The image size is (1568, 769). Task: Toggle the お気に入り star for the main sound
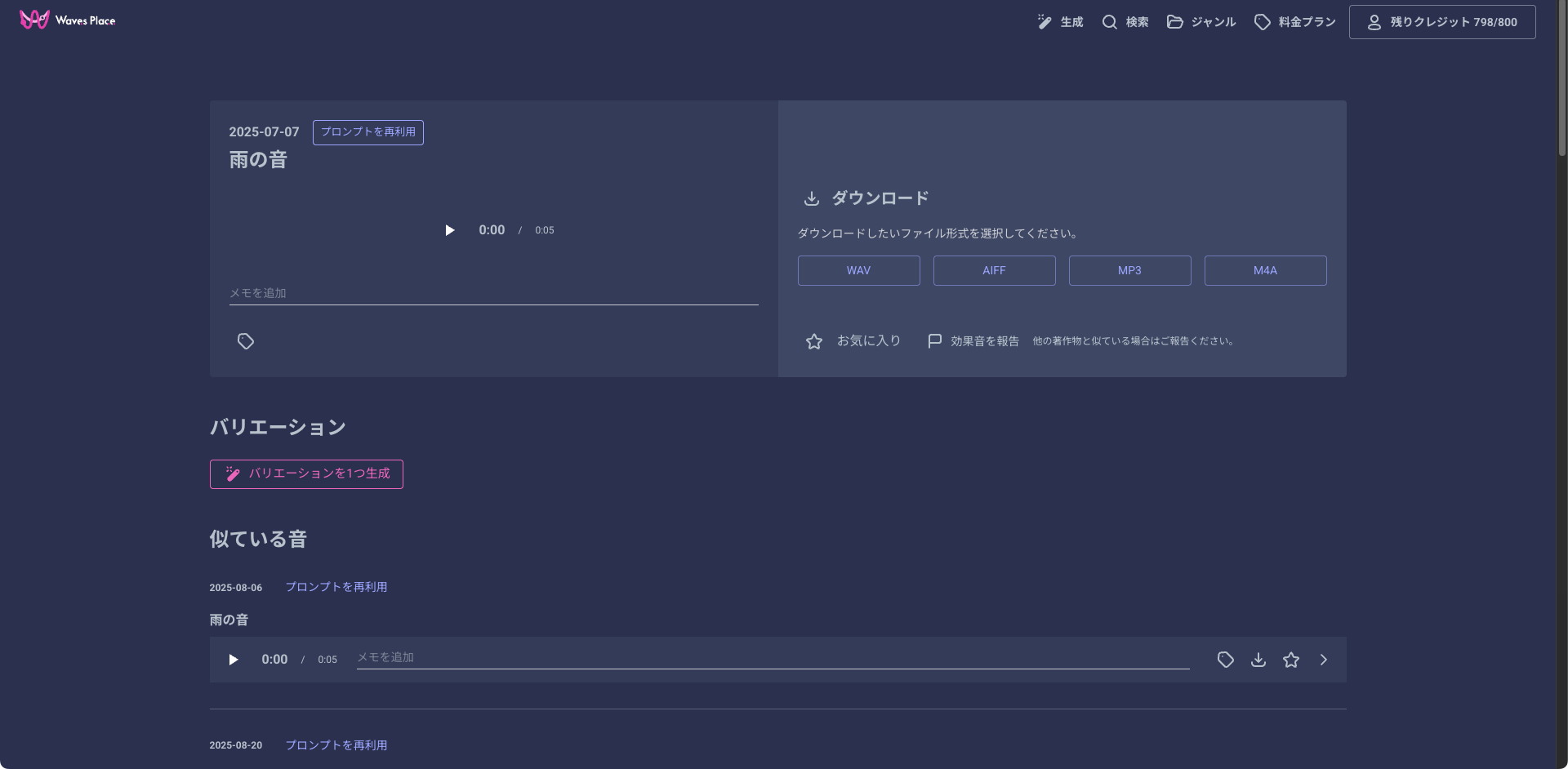click(x=814, y=341)
